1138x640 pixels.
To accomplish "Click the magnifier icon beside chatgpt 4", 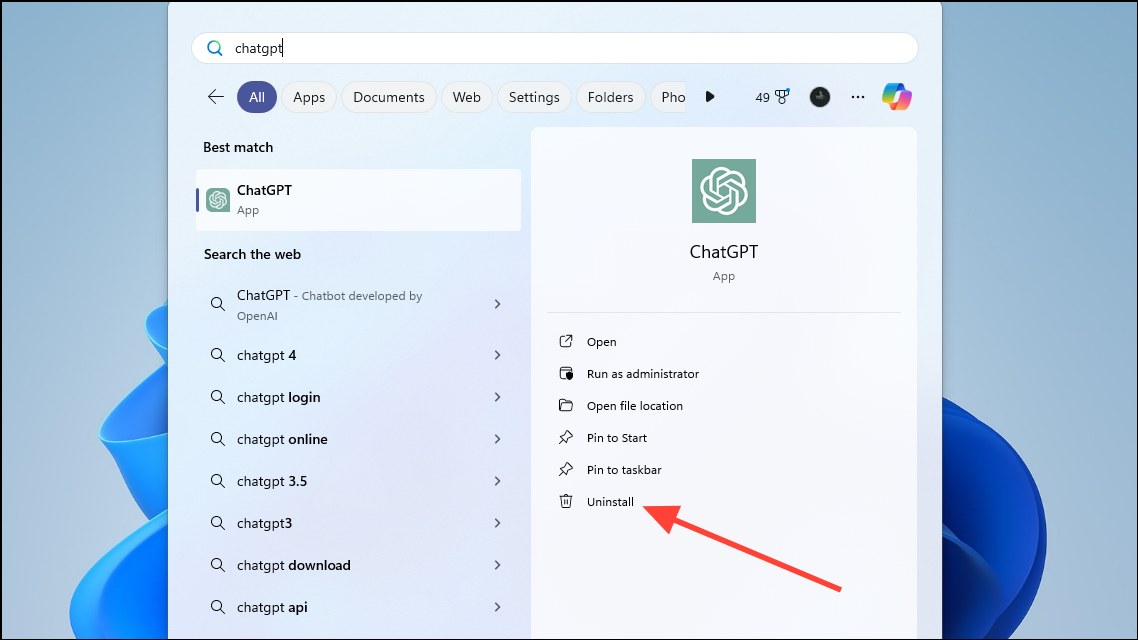I will tap(218, 355).
